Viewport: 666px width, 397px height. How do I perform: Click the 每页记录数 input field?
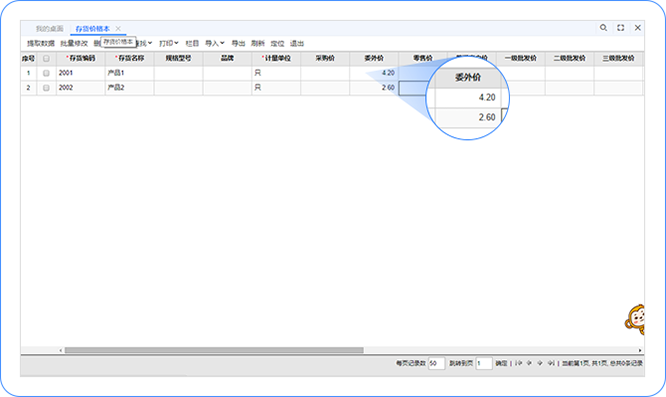pos(436,363)
